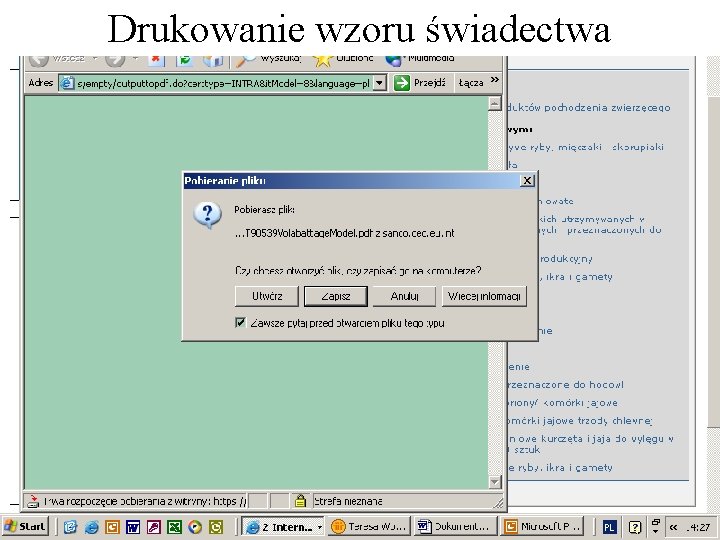Switch to 'Microsoft P...' taskbar window
720x540 pixels.
(x=542, y=526)
